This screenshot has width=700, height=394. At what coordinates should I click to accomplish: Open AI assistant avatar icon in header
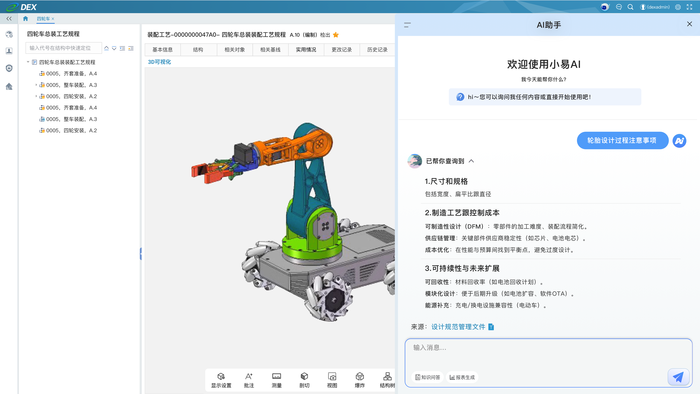[x=604, y=7]
